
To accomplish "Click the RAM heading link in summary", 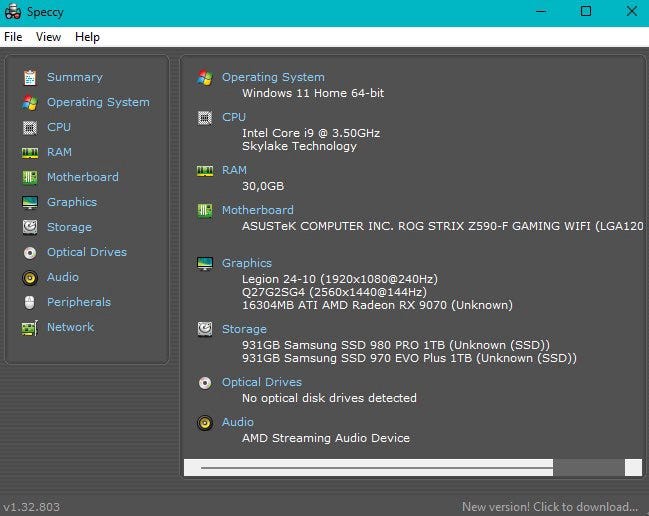I will pos(234,170).
